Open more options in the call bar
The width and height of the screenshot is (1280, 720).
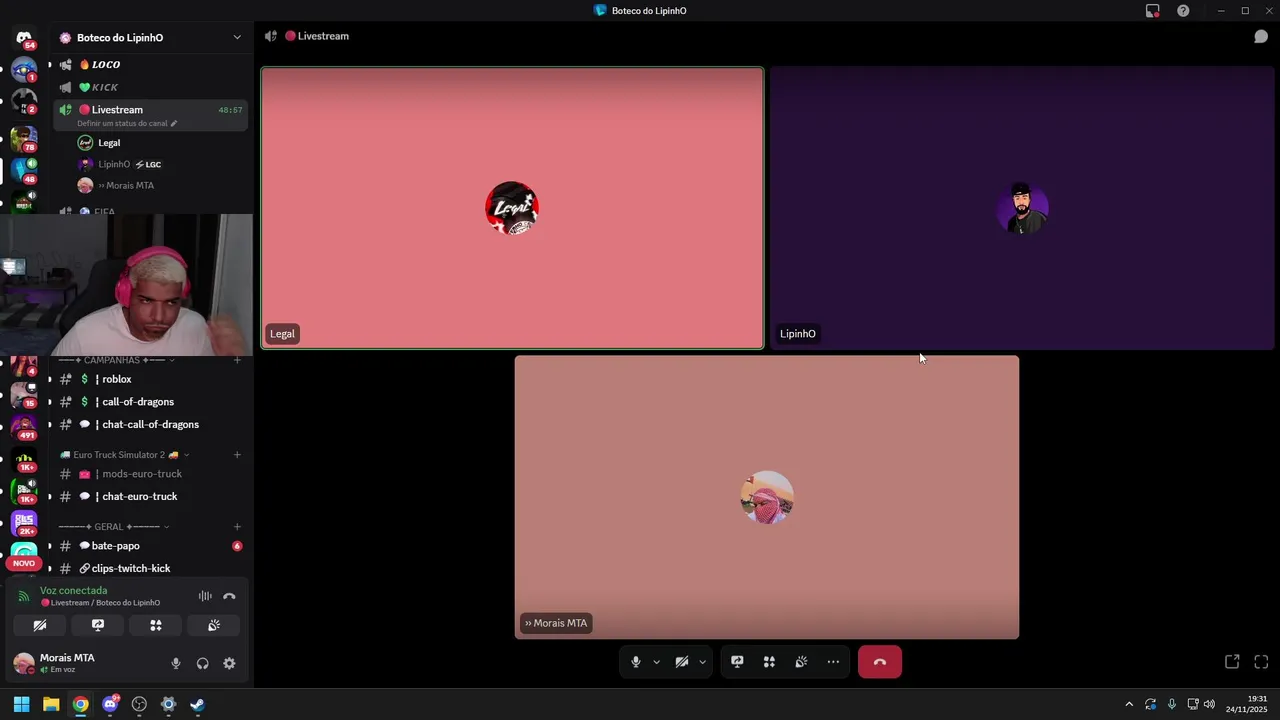(833, 662)
